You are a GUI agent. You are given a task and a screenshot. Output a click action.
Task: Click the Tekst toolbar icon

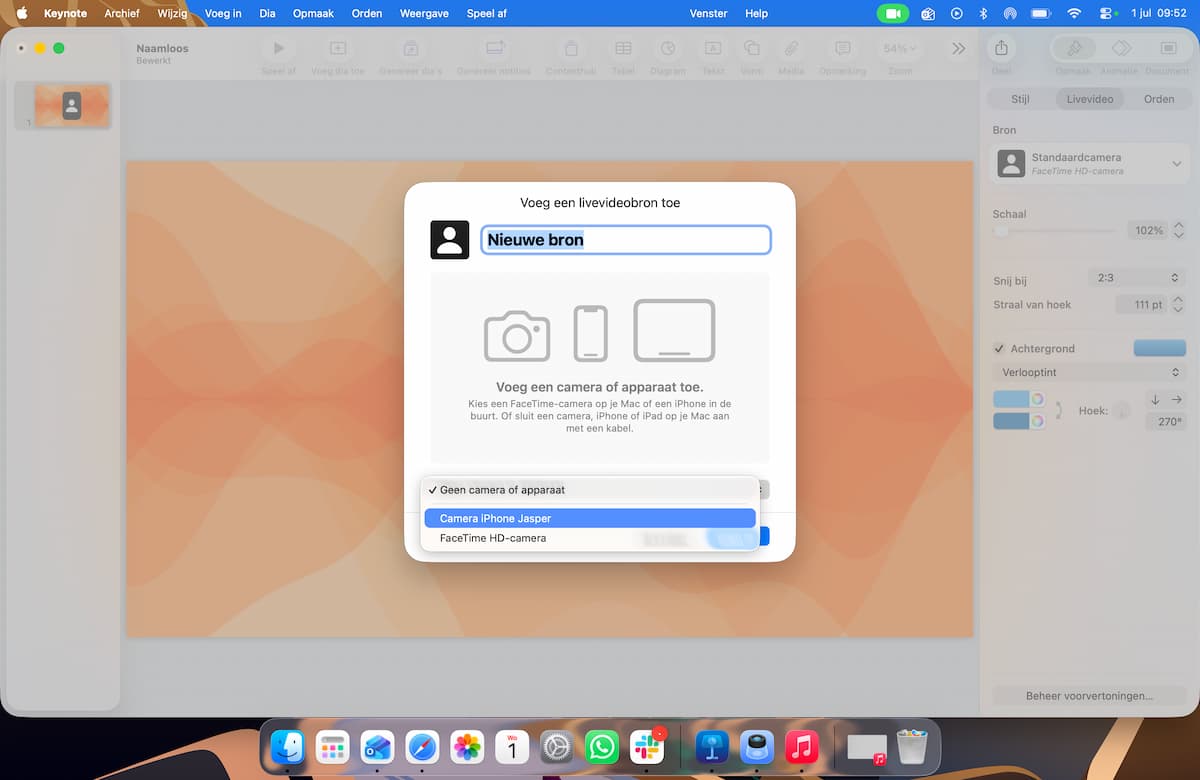tap(713, 48)
